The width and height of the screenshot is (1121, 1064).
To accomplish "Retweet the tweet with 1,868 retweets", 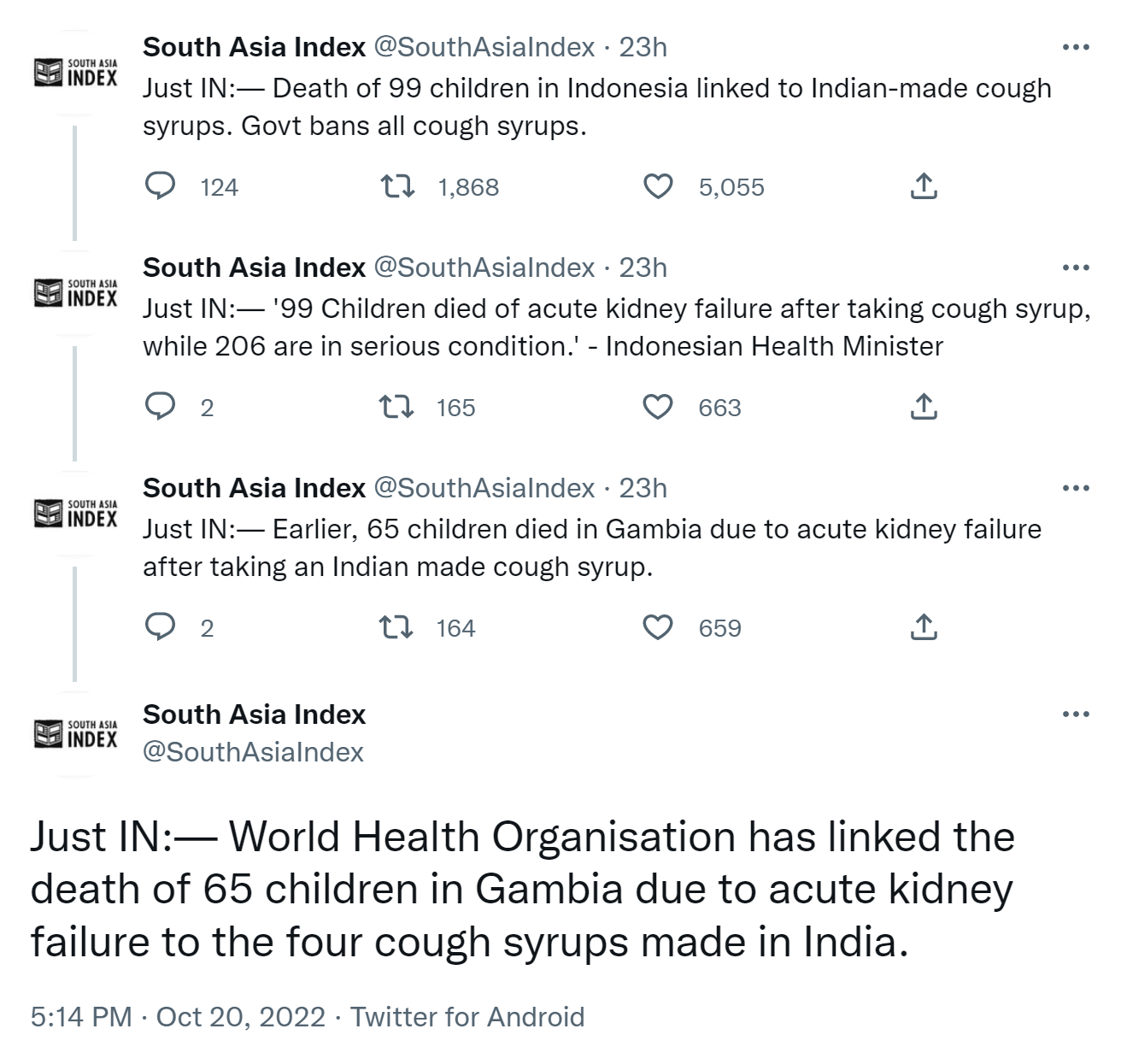I will 397,186.
